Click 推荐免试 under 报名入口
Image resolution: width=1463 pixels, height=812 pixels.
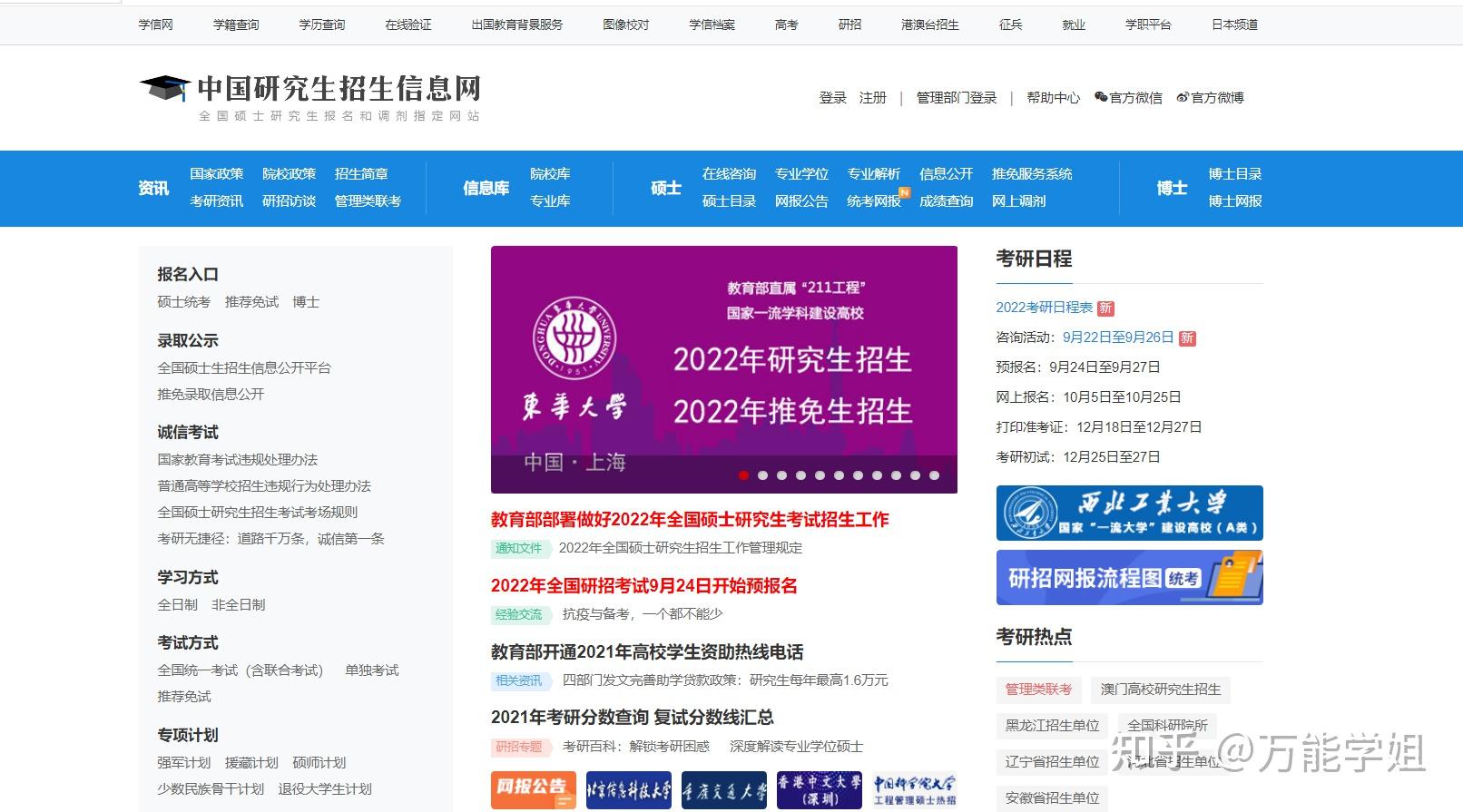pyautogui.click(x=252, y=302)
